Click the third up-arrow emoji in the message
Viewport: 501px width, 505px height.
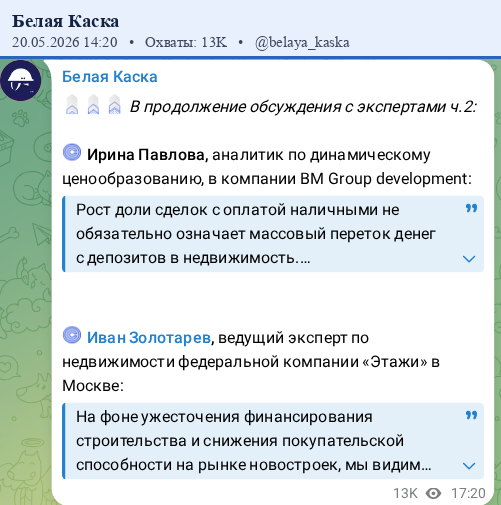point(115,105)
